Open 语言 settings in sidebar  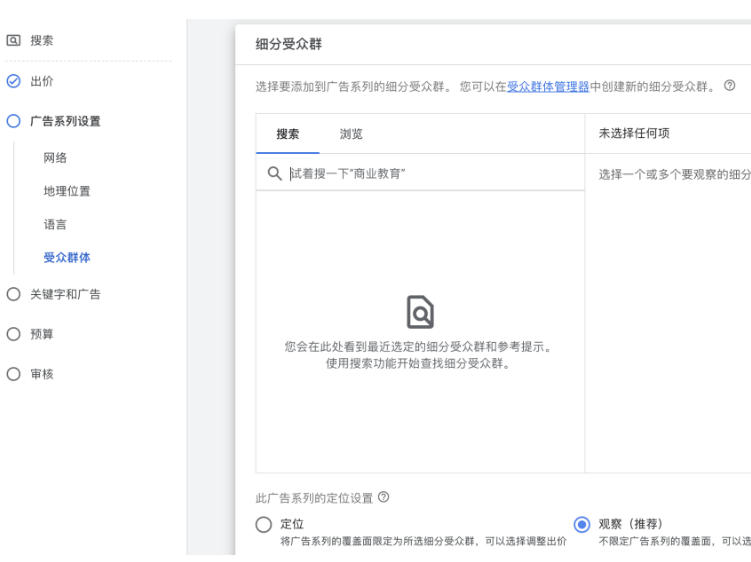(x=56, y=224)
